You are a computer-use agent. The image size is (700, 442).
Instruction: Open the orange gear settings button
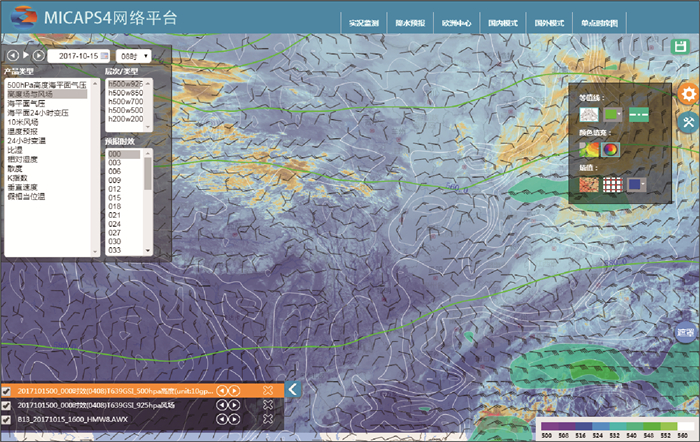click(688, 93)
